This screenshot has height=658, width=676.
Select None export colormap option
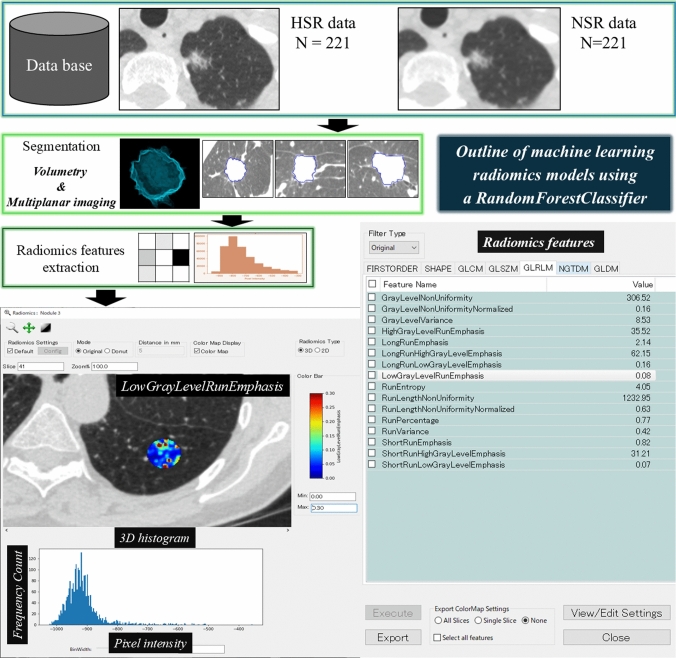[525, 620]
